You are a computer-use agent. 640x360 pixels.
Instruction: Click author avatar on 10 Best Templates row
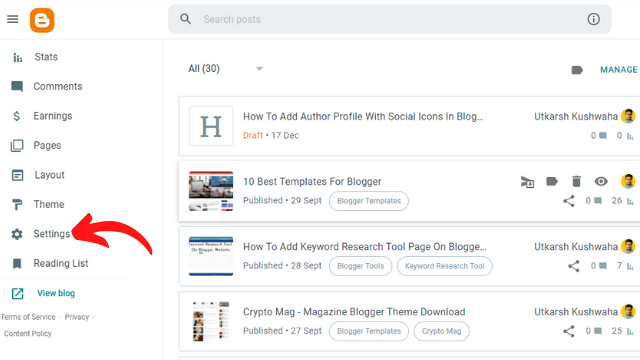[628, 181]
